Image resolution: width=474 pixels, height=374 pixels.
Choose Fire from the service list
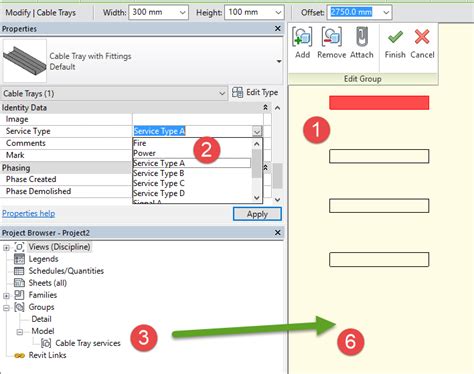[x=140, y=143]
